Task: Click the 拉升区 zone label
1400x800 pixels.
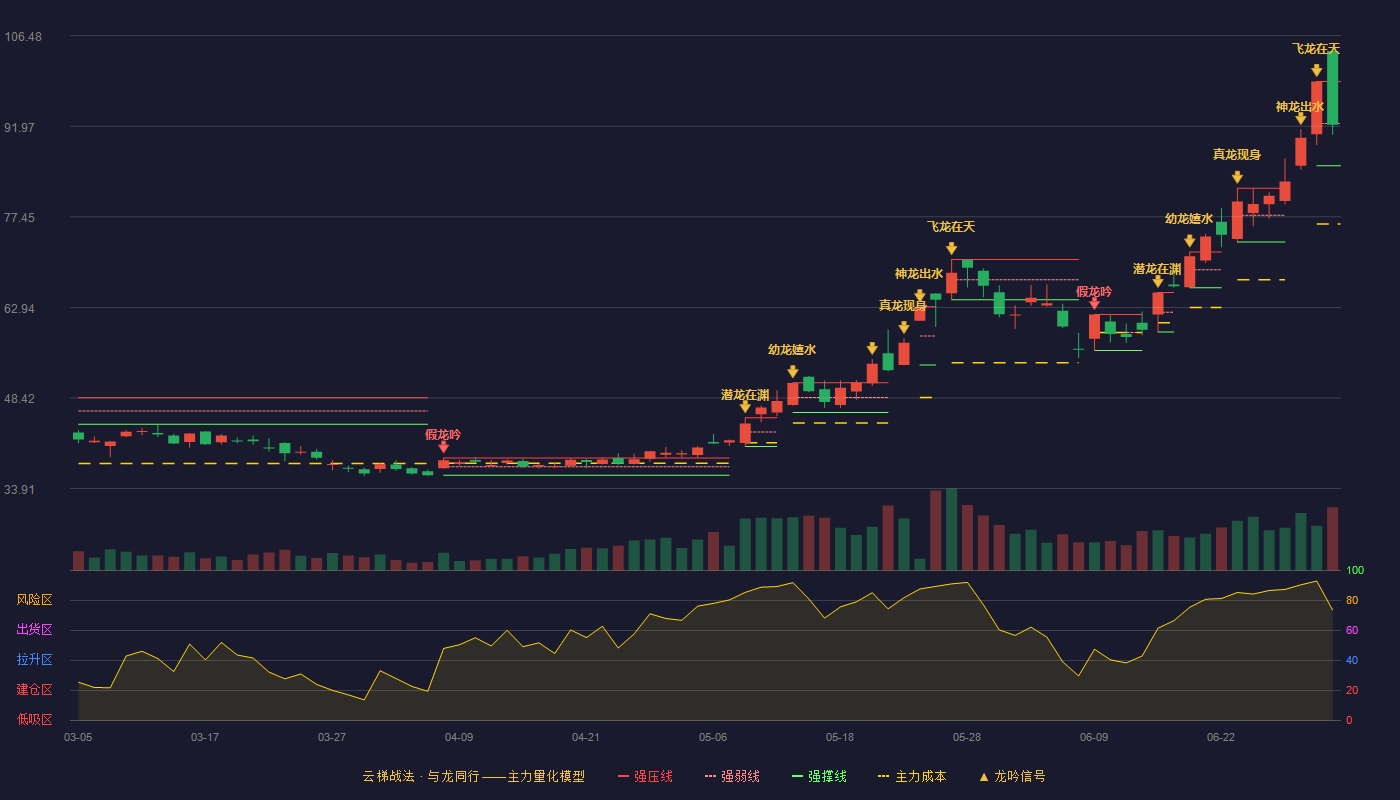Action: click(35, 660)
